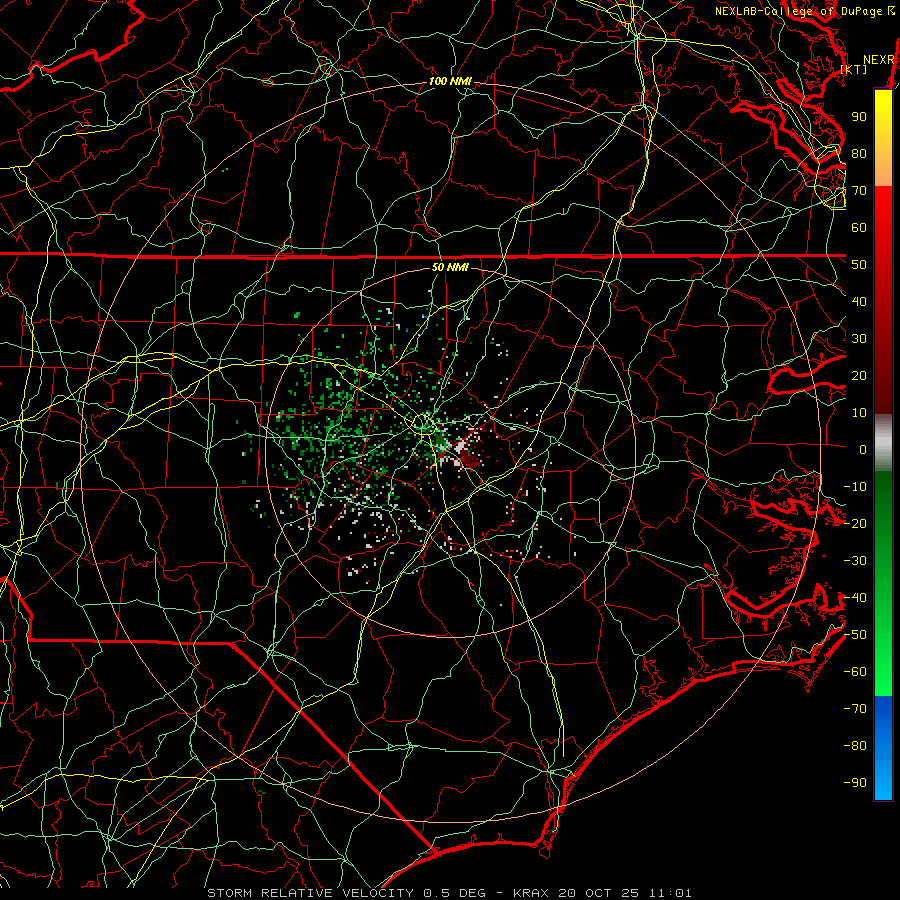
Task: Click the 40 value on the velocity scale
Action: tap(859, 302)
